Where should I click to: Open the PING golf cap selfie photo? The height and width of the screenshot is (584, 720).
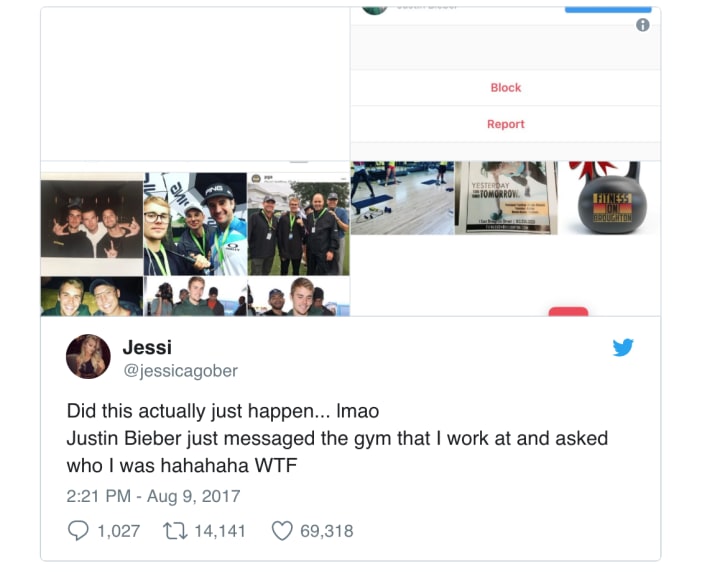coord(195,224)
